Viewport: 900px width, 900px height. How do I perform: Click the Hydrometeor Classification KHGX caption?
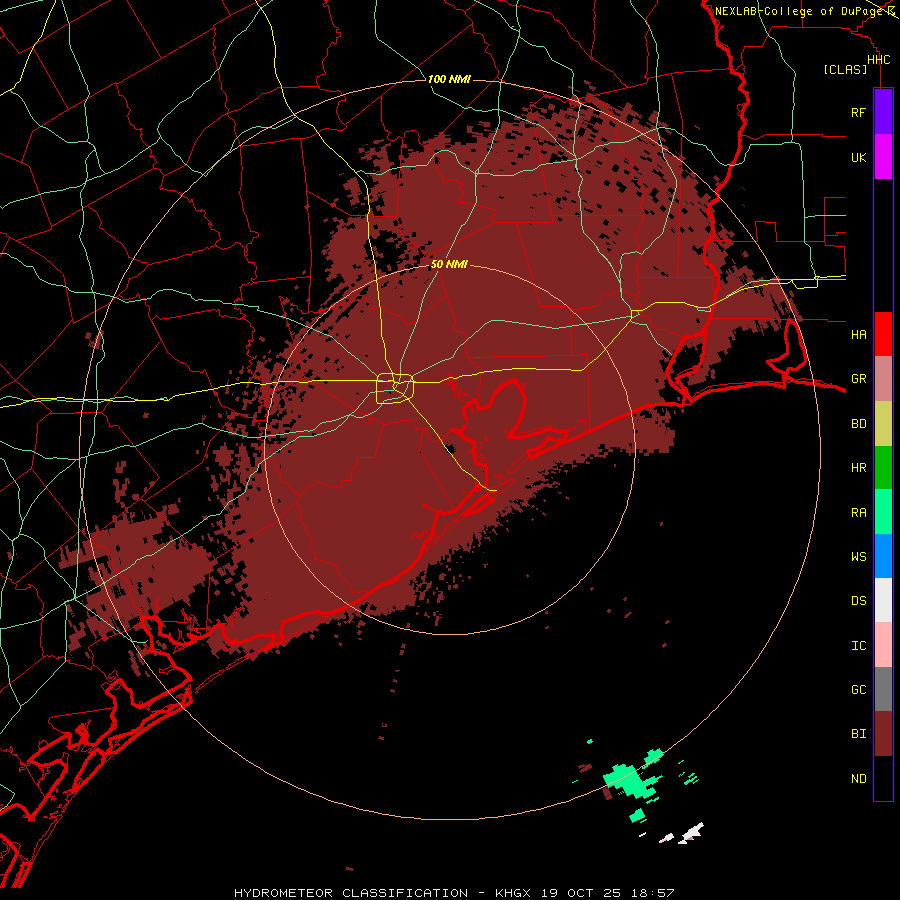pyautogui.click(x=454, y=893)
